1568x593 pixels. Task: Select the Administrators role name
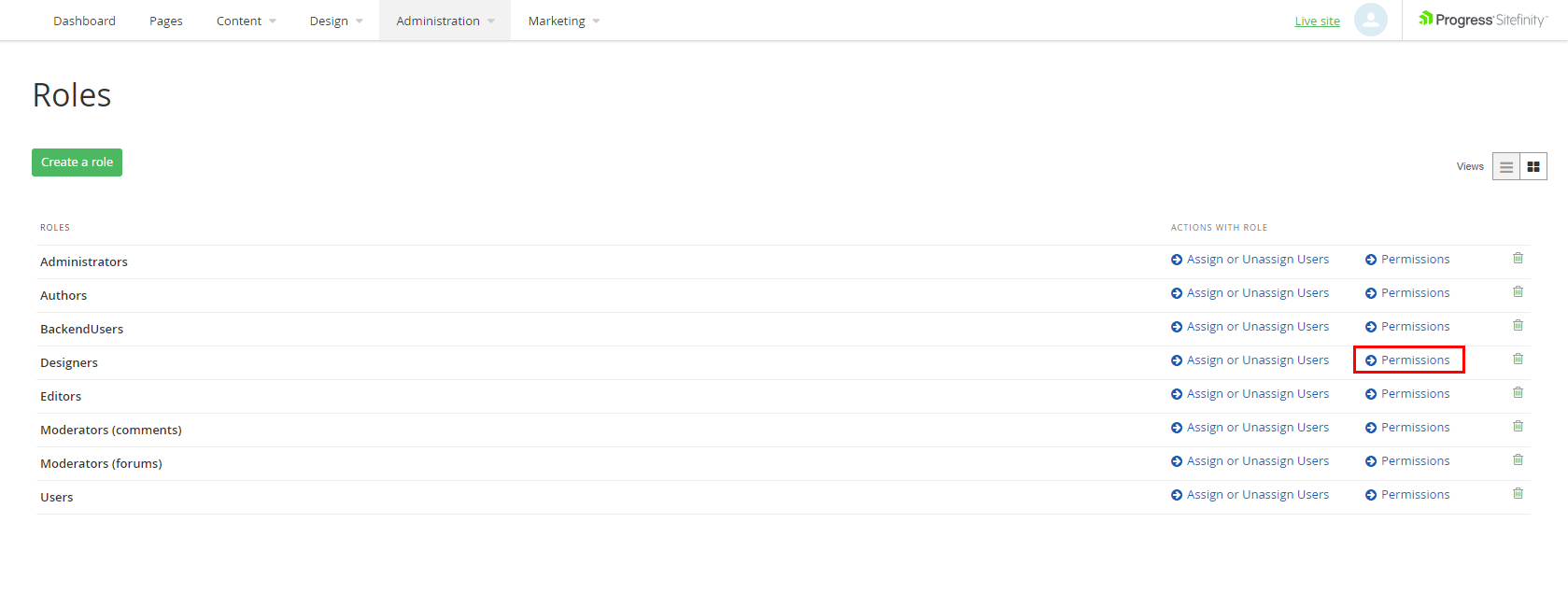point(84,262)
